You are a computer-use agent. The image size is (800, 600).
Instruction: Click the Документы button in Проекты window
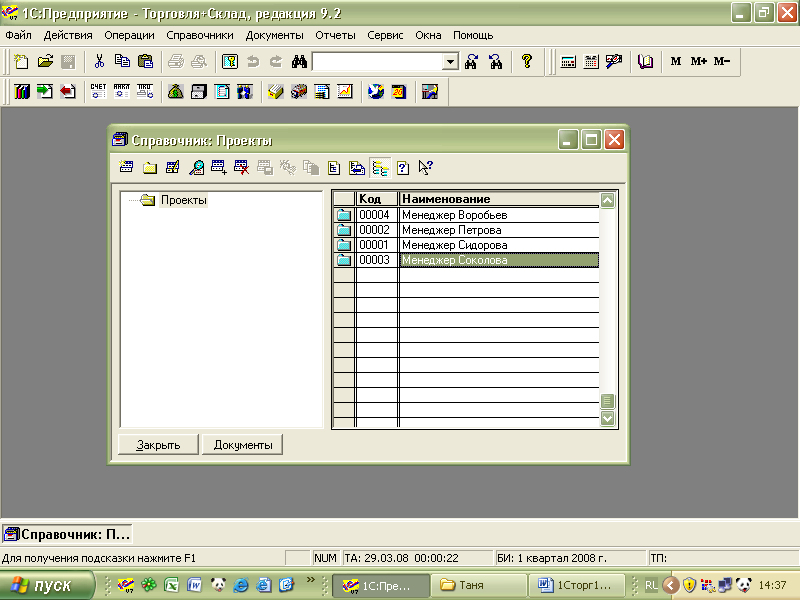[x=243, y=445]
